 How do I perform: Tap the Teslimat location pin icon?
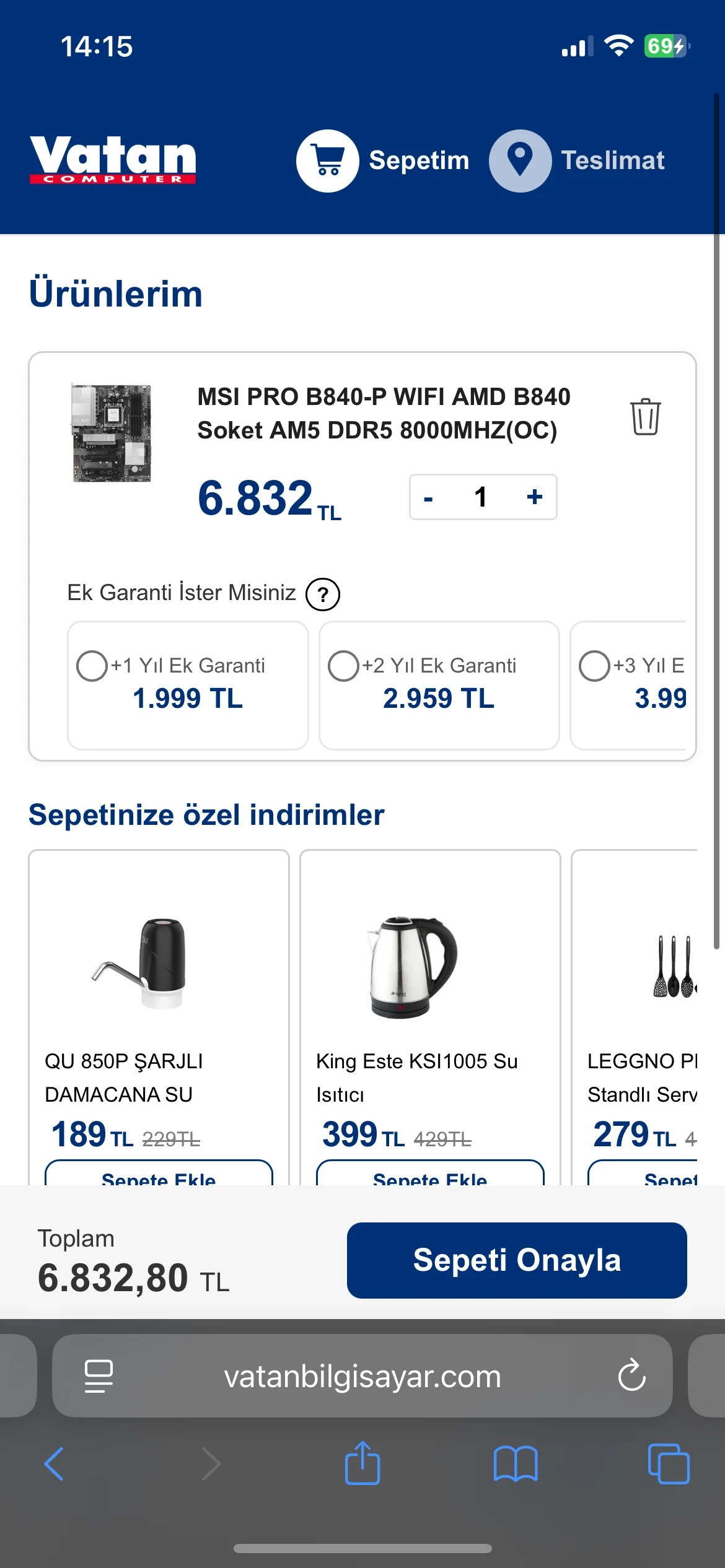(520, 160)
